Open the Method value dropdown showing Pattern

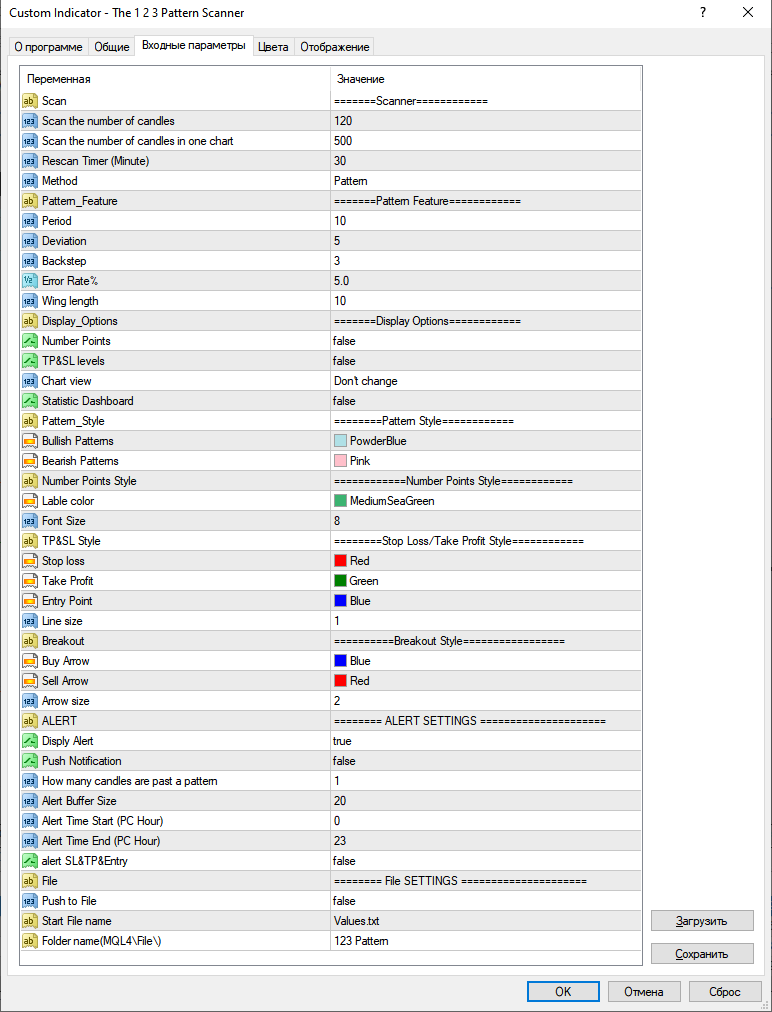[485, 181]
